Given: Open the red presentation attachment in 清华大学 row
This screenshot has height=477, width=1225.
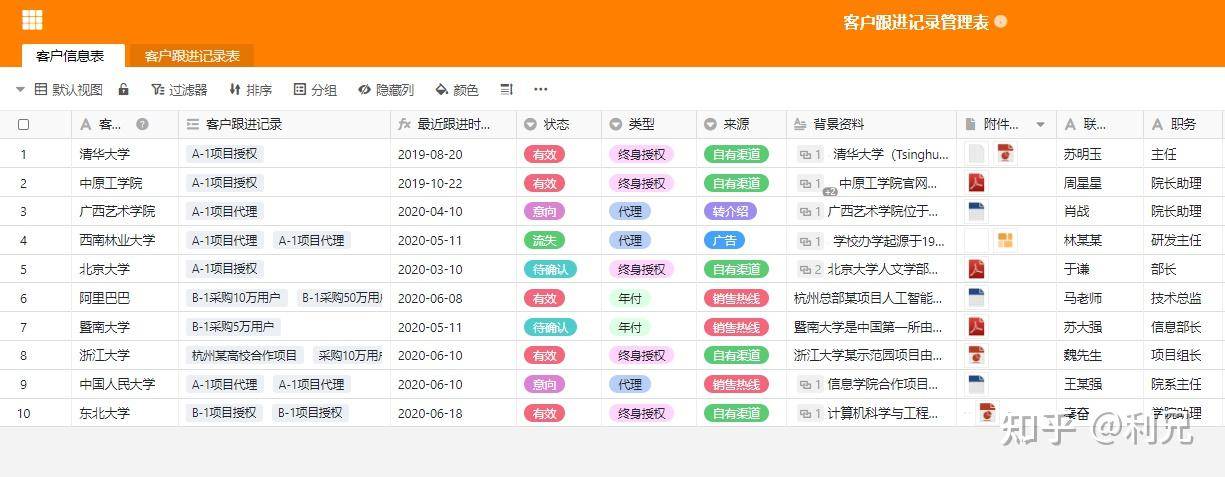Looking at the screenshot, I should [x=1005, y=153].
